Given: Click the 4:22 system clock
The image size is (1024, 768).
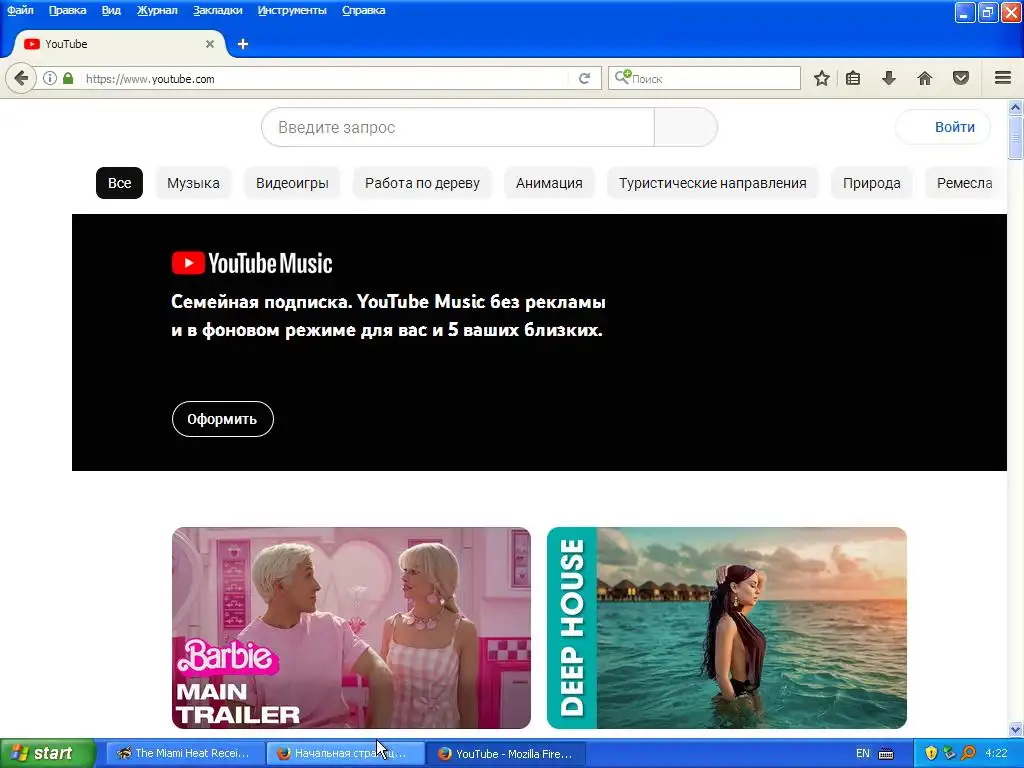Looking at the screenshot, I should pos(996,753).
